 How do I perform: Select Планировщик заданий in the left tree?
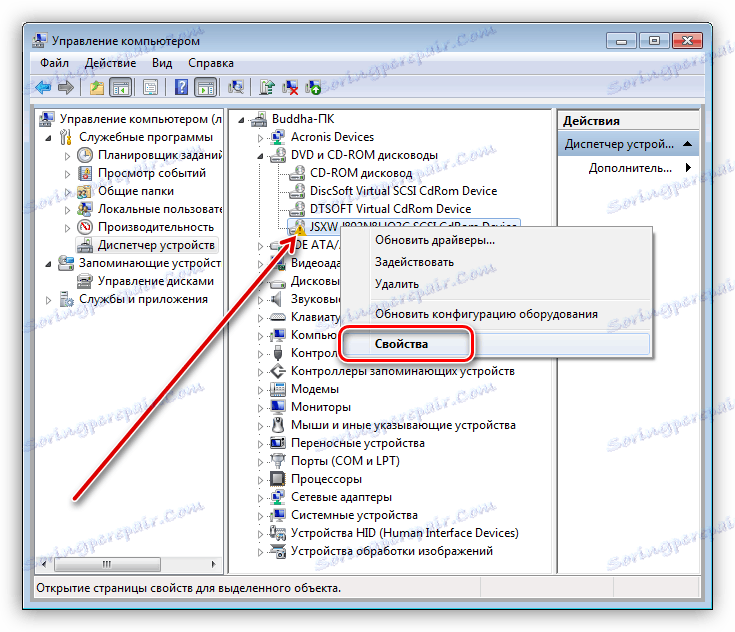[159, 155]
